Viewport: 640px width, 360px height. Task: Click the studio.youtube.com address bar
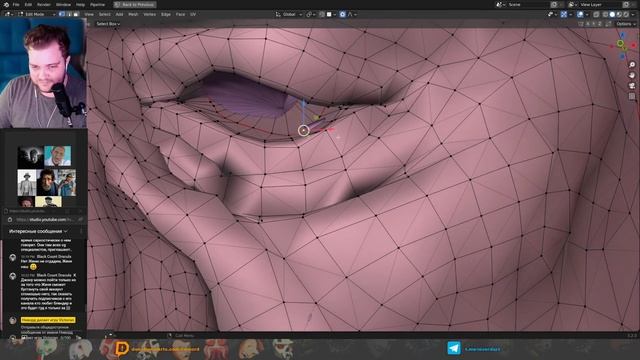45,220
